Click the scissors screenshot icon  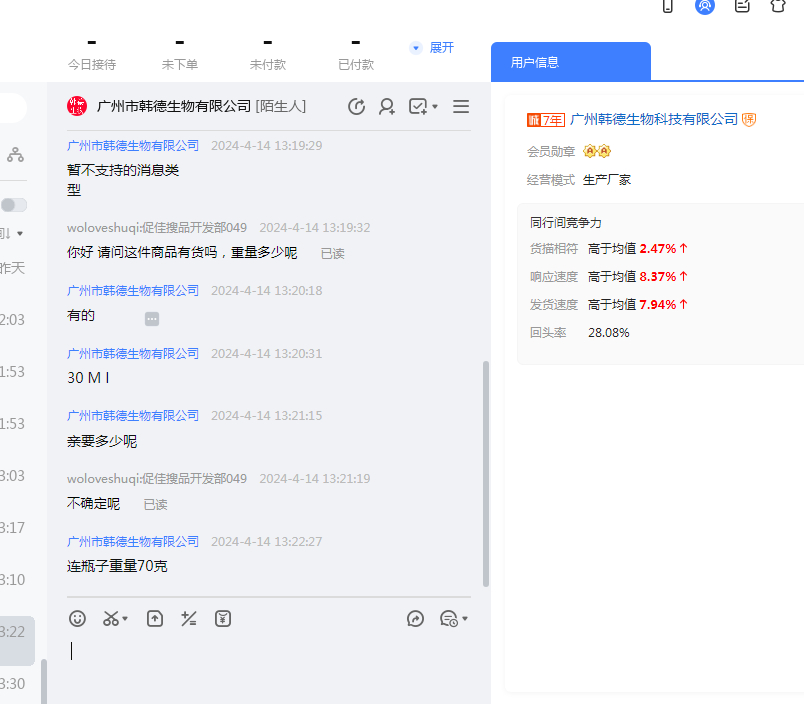[x=111, y=619]
